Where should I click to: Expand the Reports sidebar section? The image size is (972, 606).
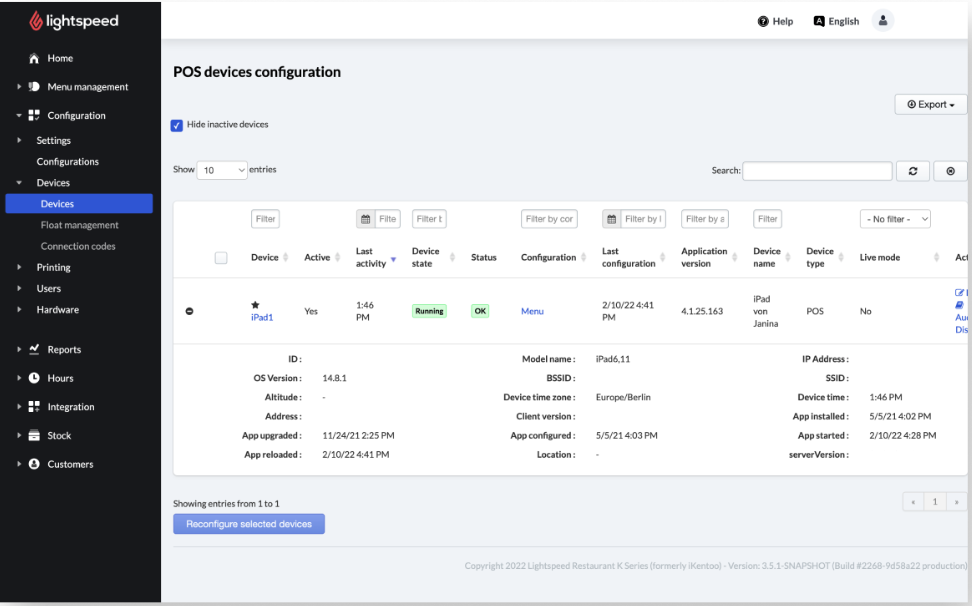pyautogui.click(x=64, y=350)
